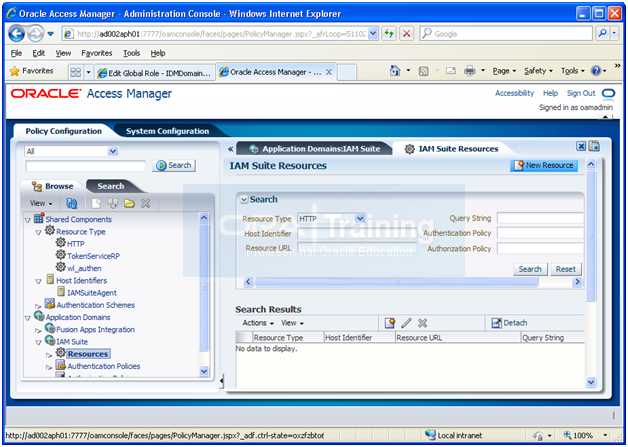Close multiple tabs icon in content pane

[x=594, y=146]
